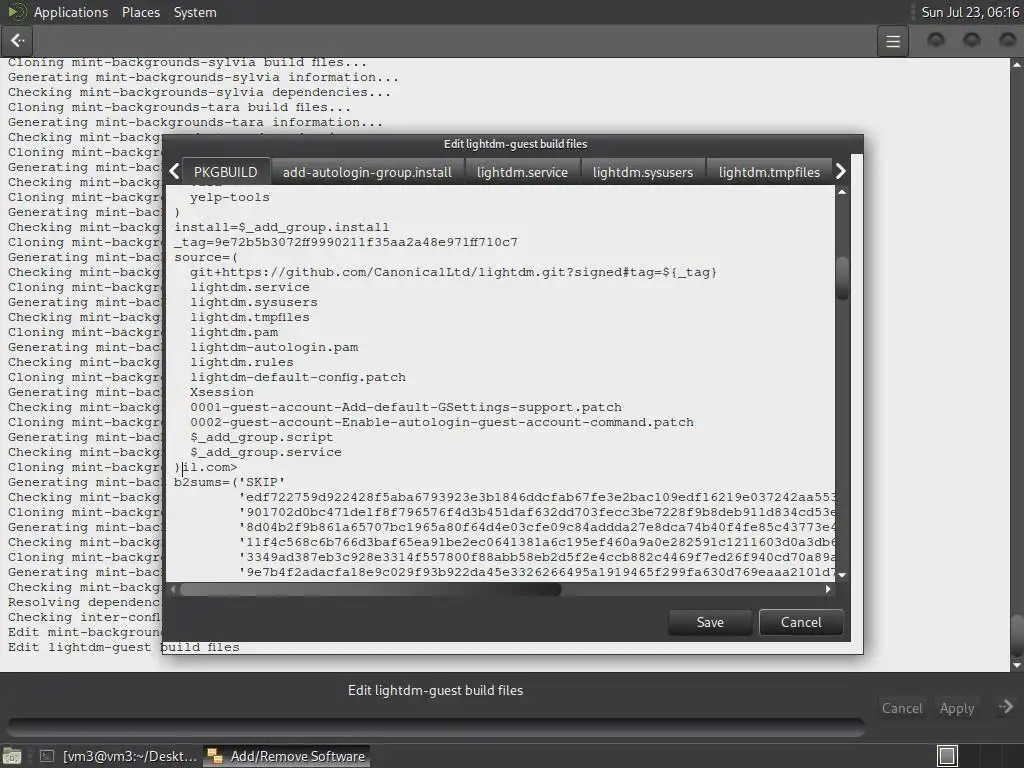Open the lightdm.service tab

click(x=522, y=172)
